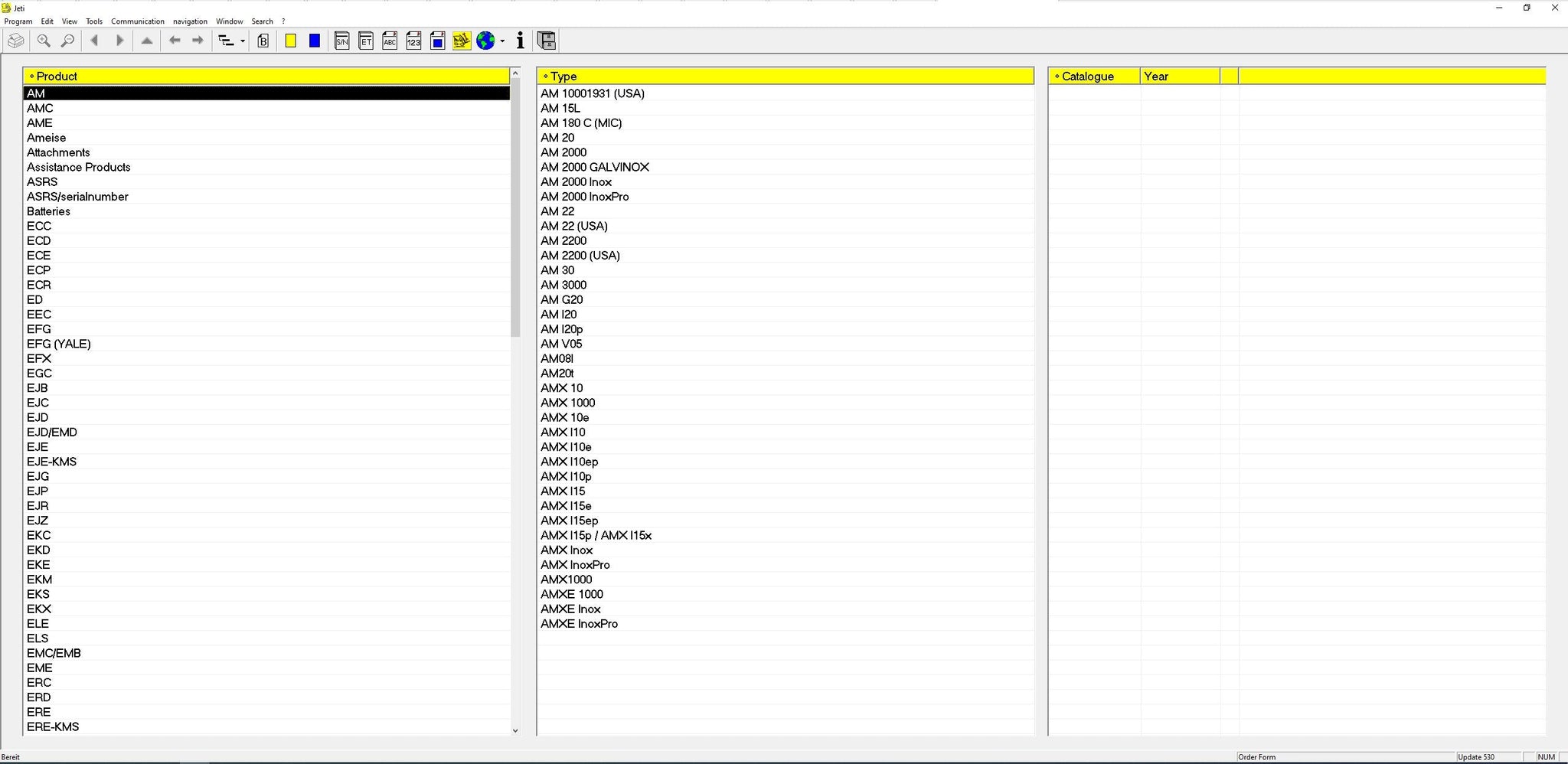Click the forklift icon in toolbar
Image resolution: width=1568 pixels, height=764 pixels.
click(x=461, y=41)
